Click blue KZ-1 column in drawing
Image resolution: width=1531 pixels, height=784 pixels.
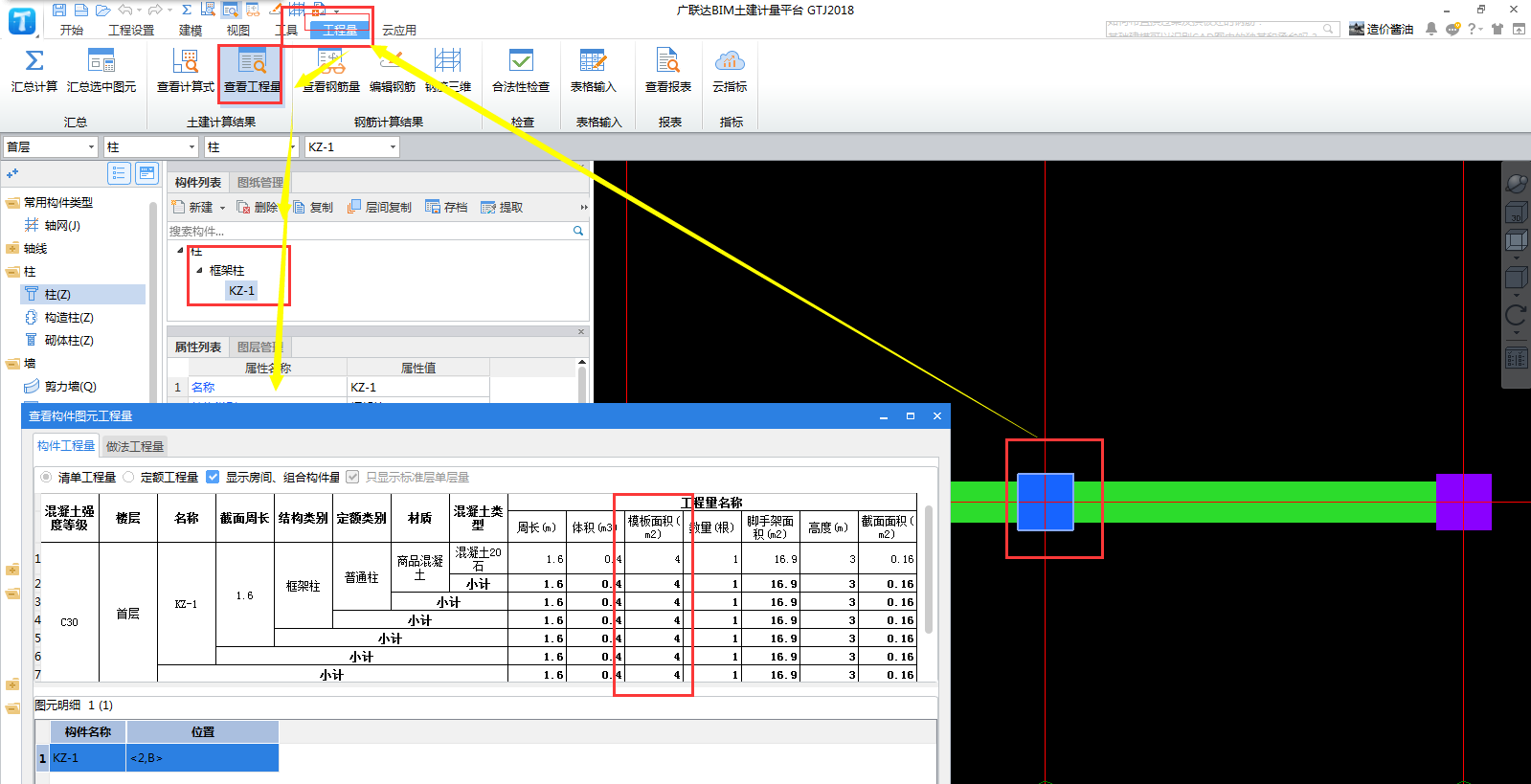point(1045,502)
